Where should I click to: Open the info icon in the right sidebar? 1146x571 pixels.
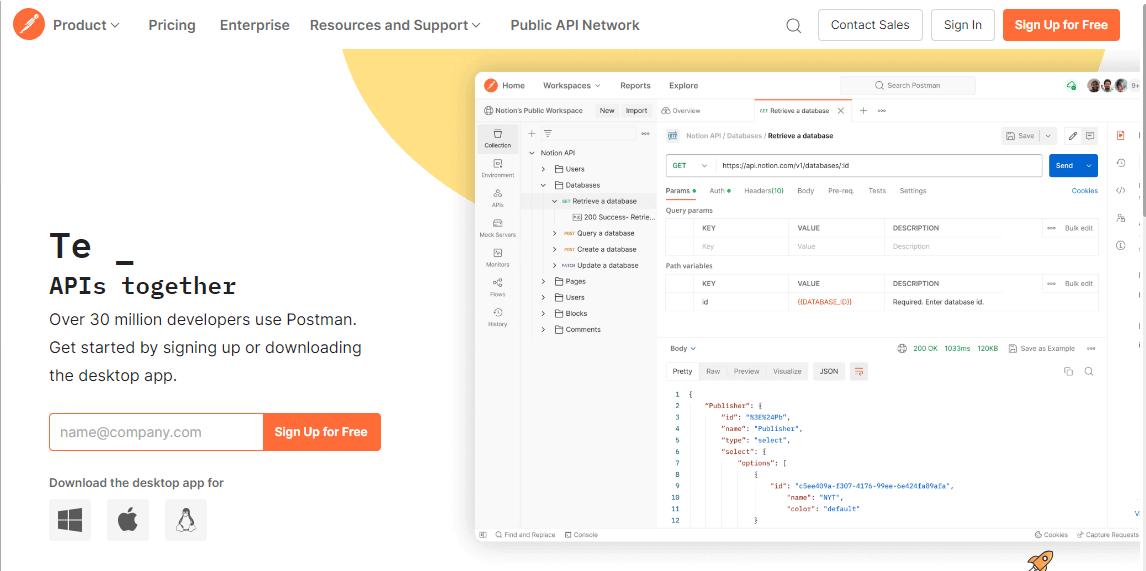[1120, 246]
